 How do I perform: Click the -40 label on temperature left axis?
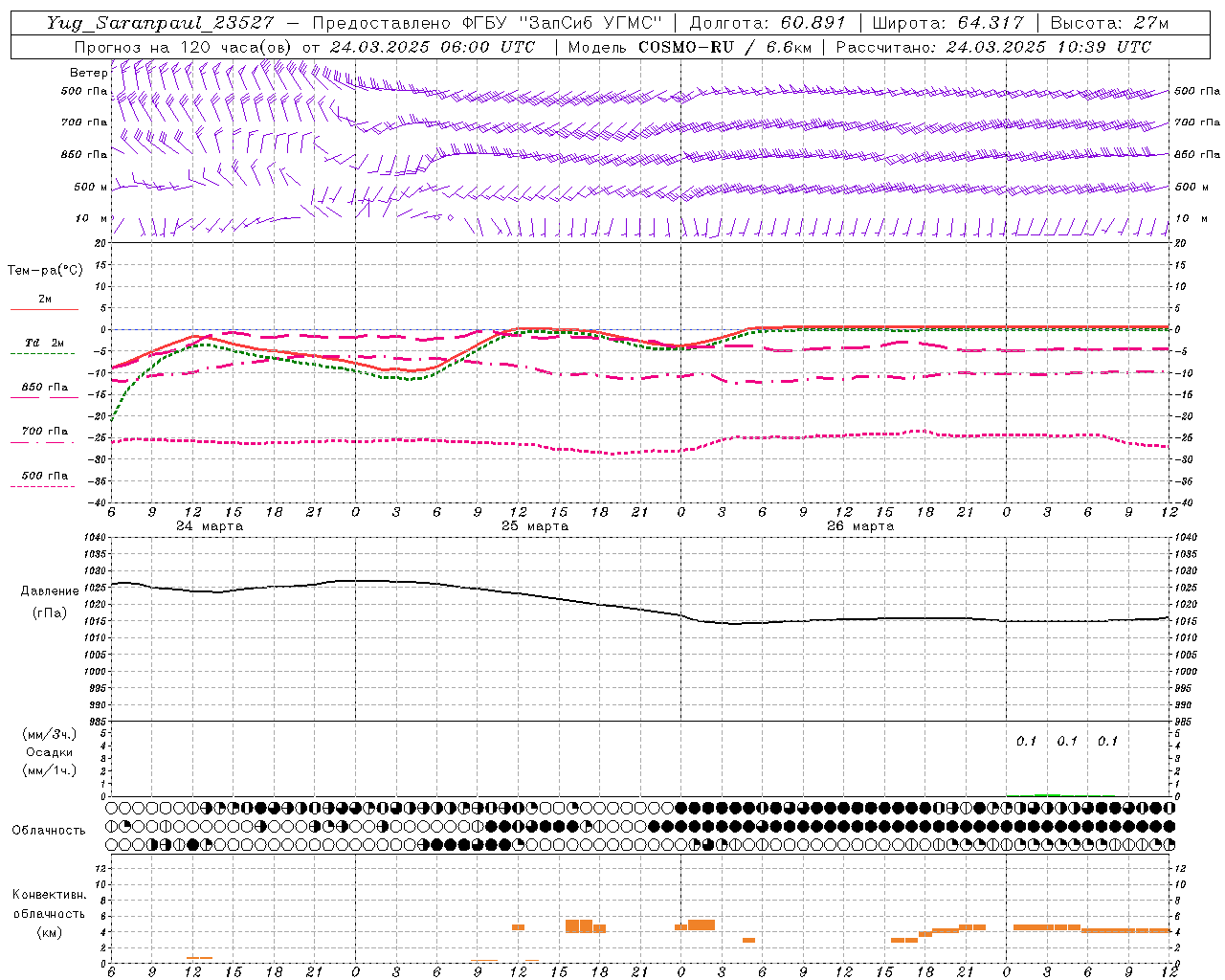(97, 502)
